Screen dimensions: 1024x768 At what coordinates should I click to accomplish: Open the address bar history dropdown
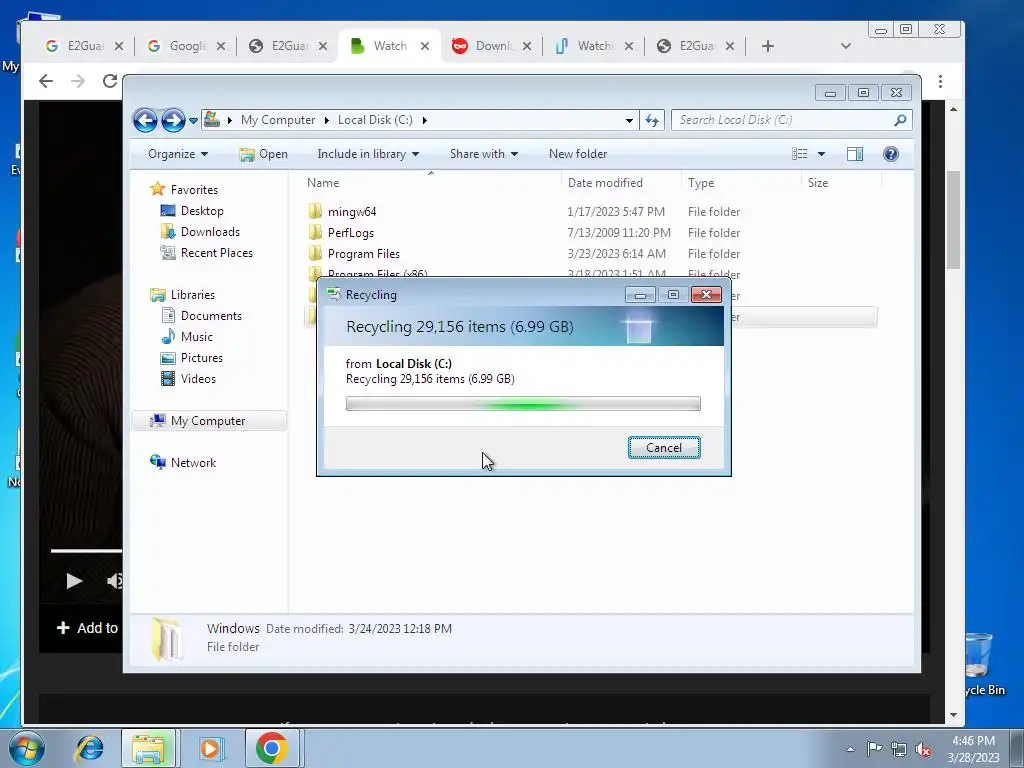point(629,120)
